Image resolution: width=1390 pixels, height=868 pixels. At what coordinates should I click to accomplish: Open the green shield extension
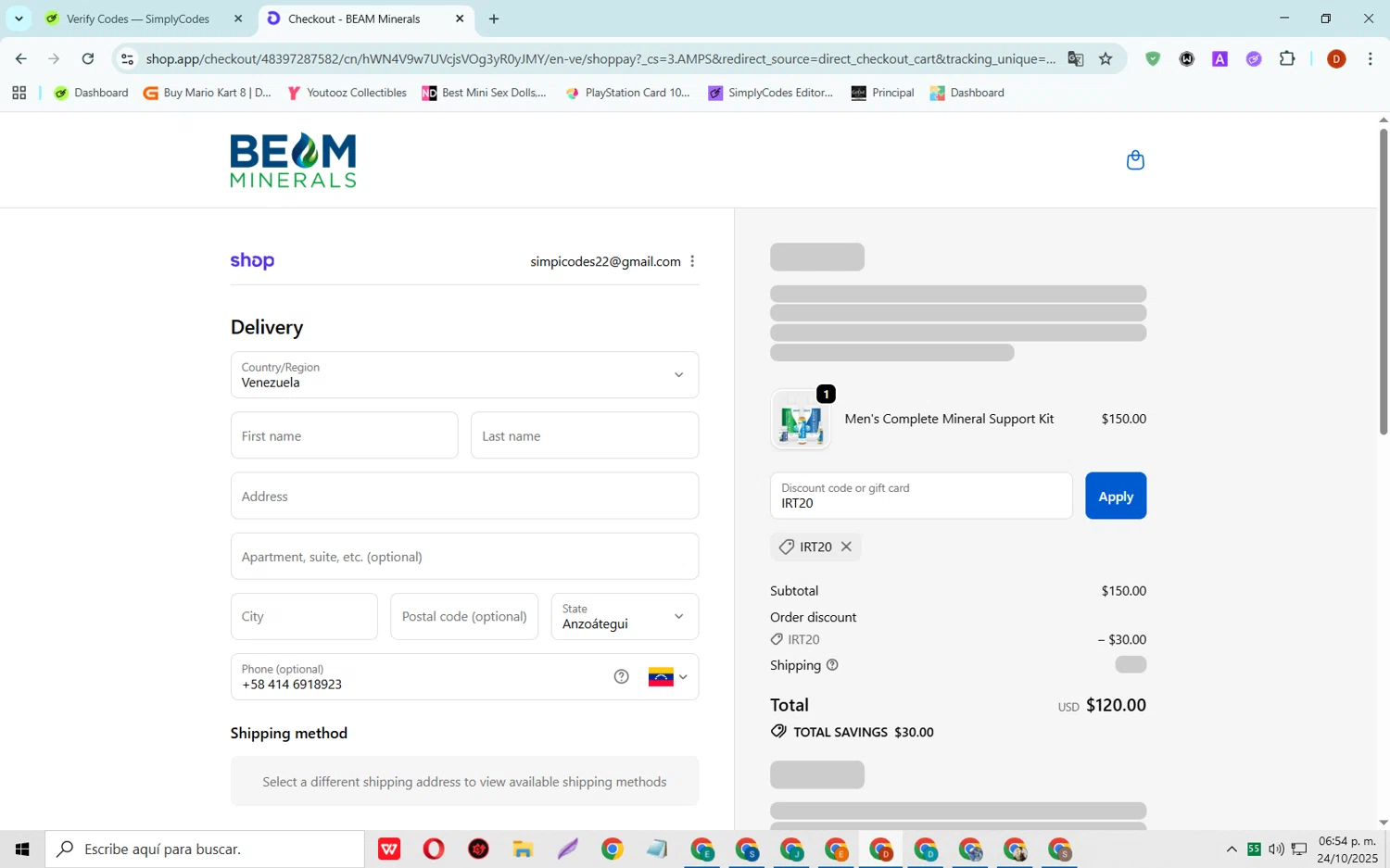tap(1153, 58)
